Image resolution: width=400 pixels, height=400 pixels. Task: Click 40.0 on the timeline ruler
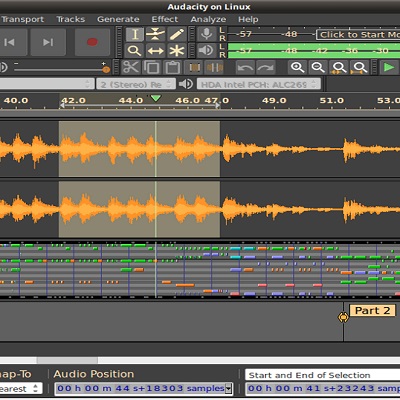[16, 100]
